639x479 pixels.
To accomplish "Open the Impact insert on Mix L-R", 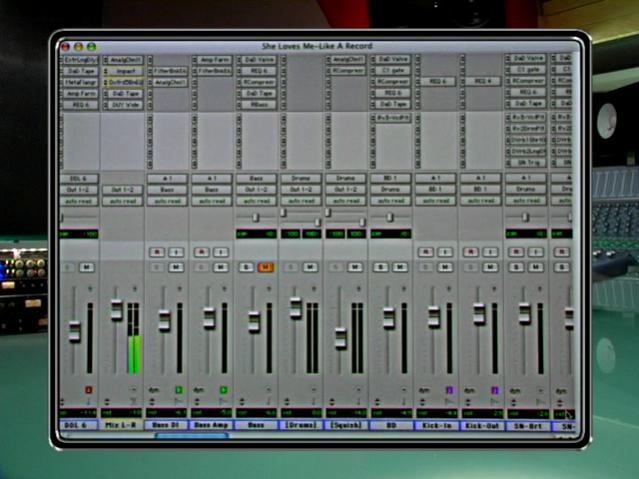I will point(122,71).
